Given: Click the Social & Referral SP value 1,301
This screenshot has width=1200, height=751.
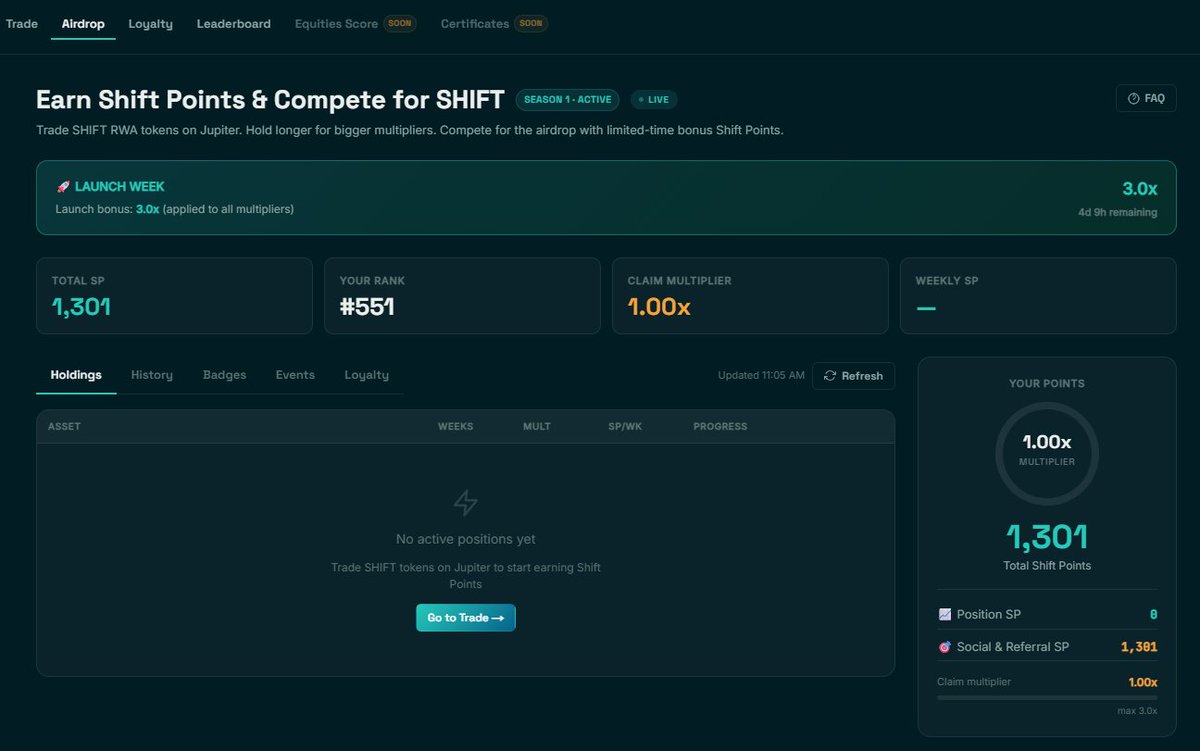Looking at the screenshot, I should point(1139,647).
